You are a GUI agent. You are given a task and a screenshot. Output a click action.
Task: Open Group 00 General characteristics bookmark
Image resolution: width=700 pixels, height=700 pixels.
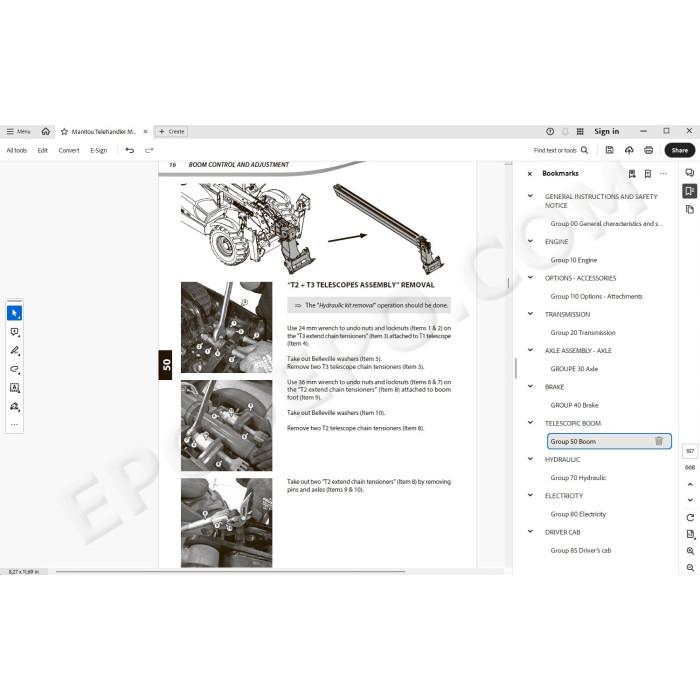click(606, 224)
